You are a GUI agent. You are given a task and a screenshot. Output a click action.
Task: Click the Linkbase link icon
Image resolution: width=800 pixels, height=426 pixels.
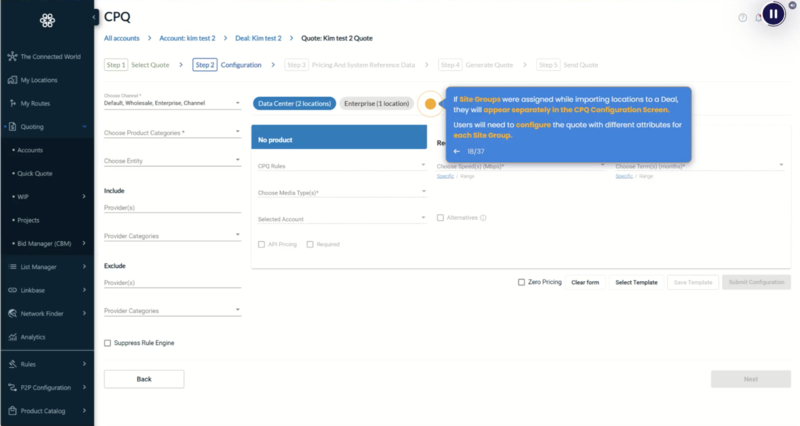click(12, 290)
